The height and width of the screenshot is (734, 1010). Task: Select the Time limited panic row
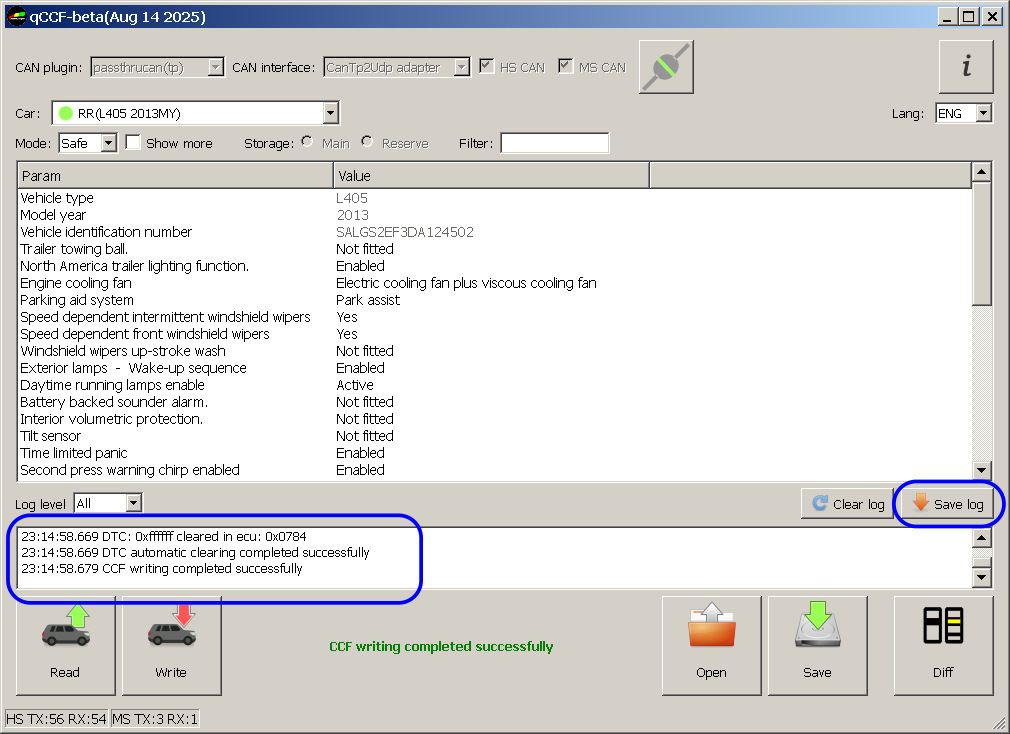495,453
